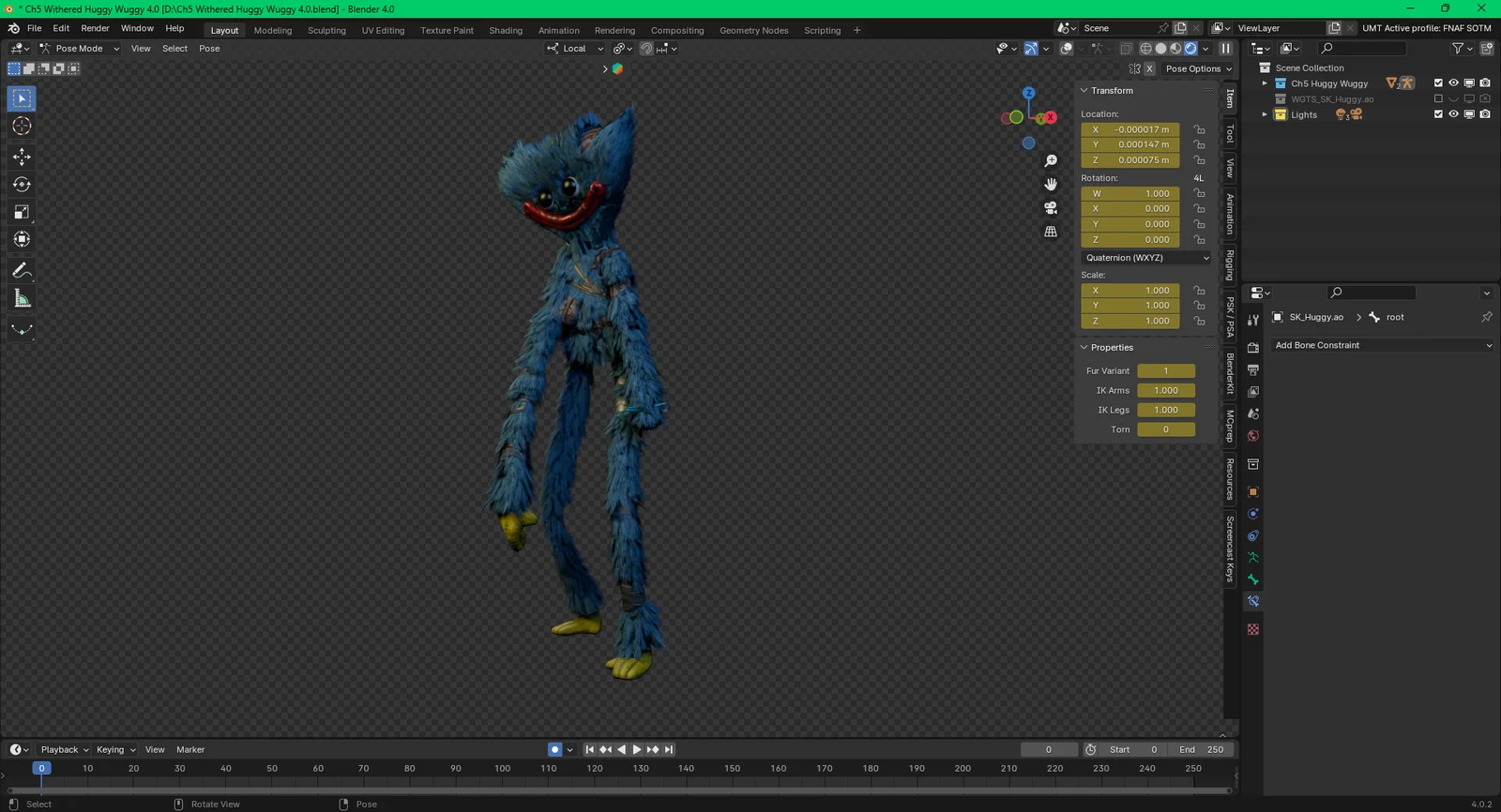Select the Cursor tool in left toolbar
The height and width of the screenshot is (812, 1501).
[22, 126]
